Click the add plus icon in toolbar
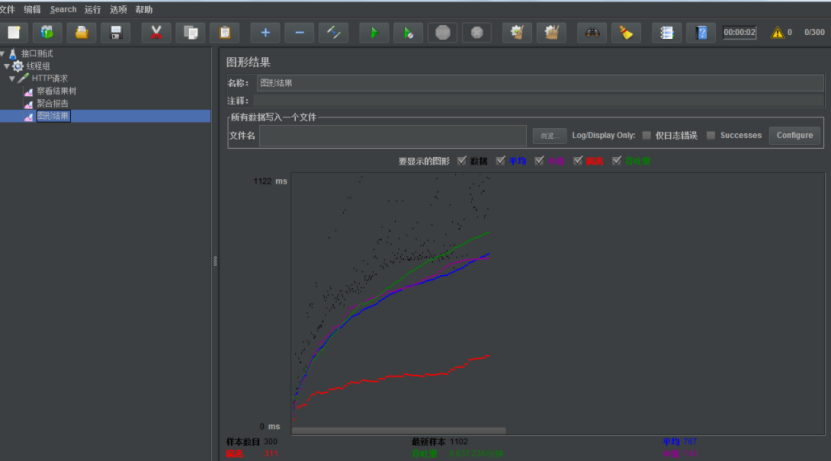 (265, 32)
